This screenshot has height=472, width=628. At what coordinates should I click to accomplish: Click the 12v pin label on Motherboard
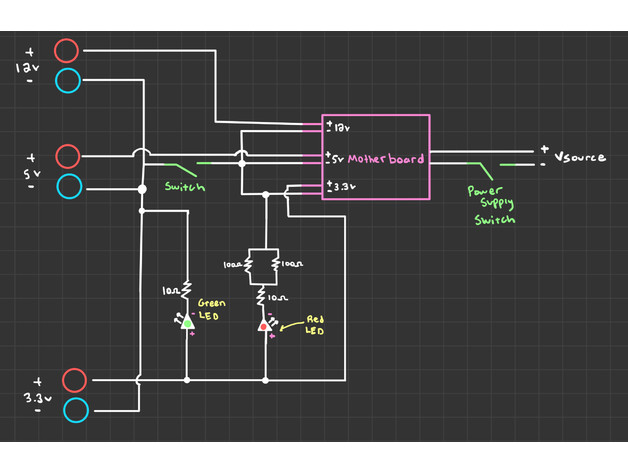pyautogui.click(x=341, y=128)
